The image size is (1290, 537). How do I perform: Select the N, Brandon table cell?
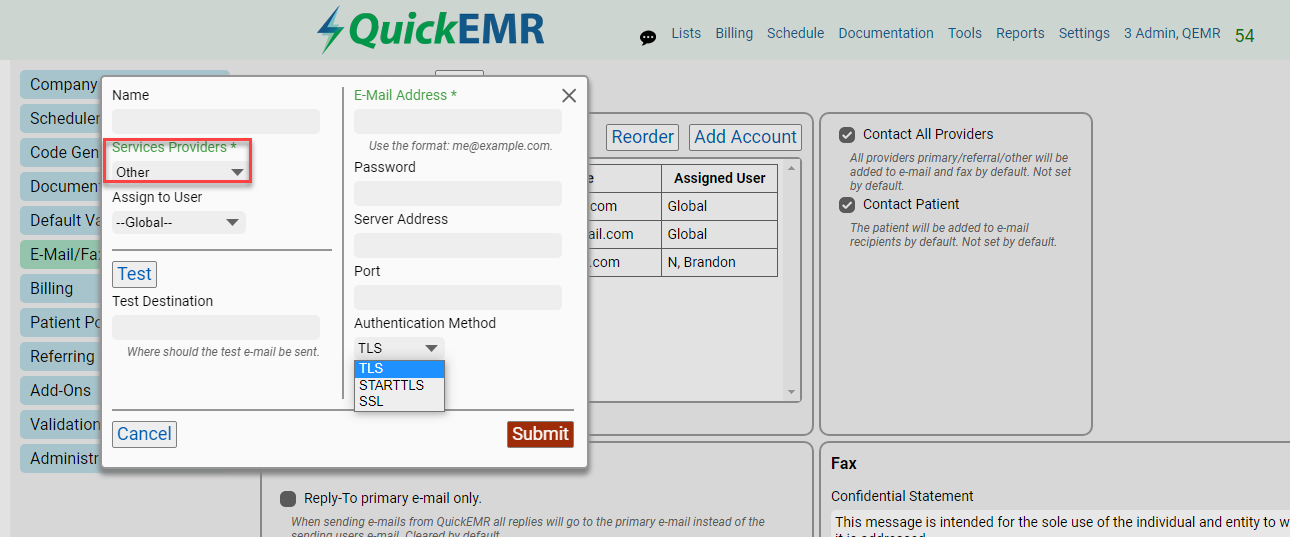point(719,263)
